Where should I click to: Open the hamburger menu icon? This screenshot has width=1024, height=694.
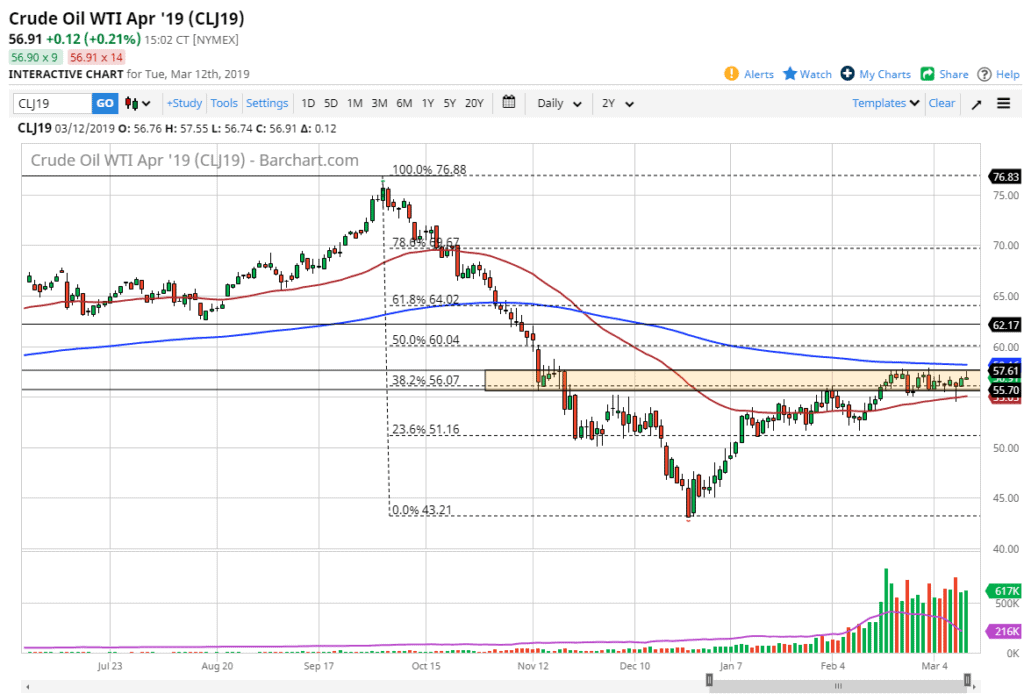point(1002,103)
